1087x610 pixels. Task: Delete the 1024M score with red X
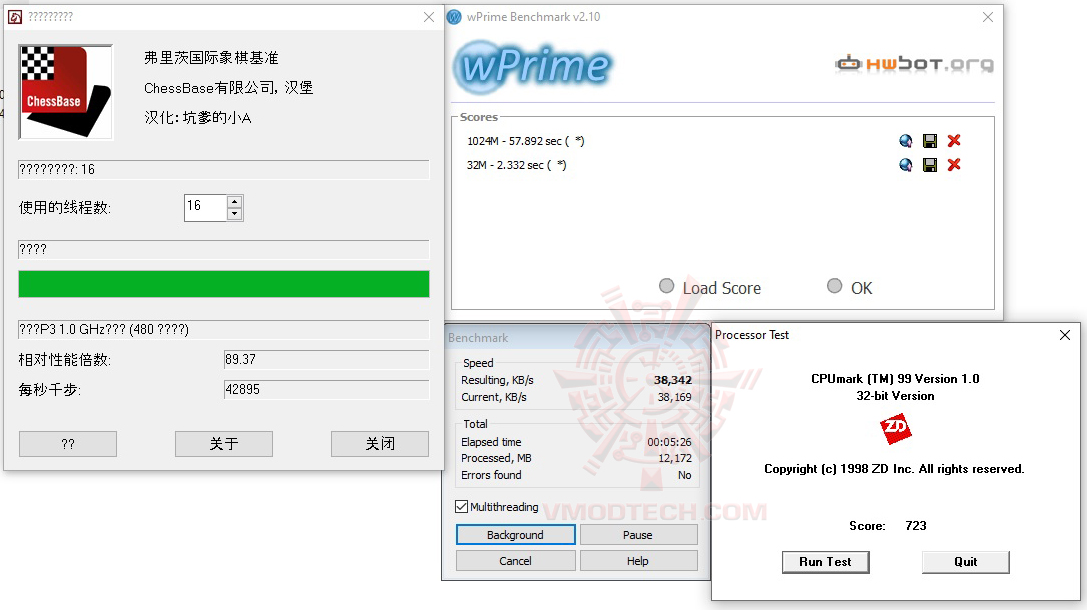(954, 141)
